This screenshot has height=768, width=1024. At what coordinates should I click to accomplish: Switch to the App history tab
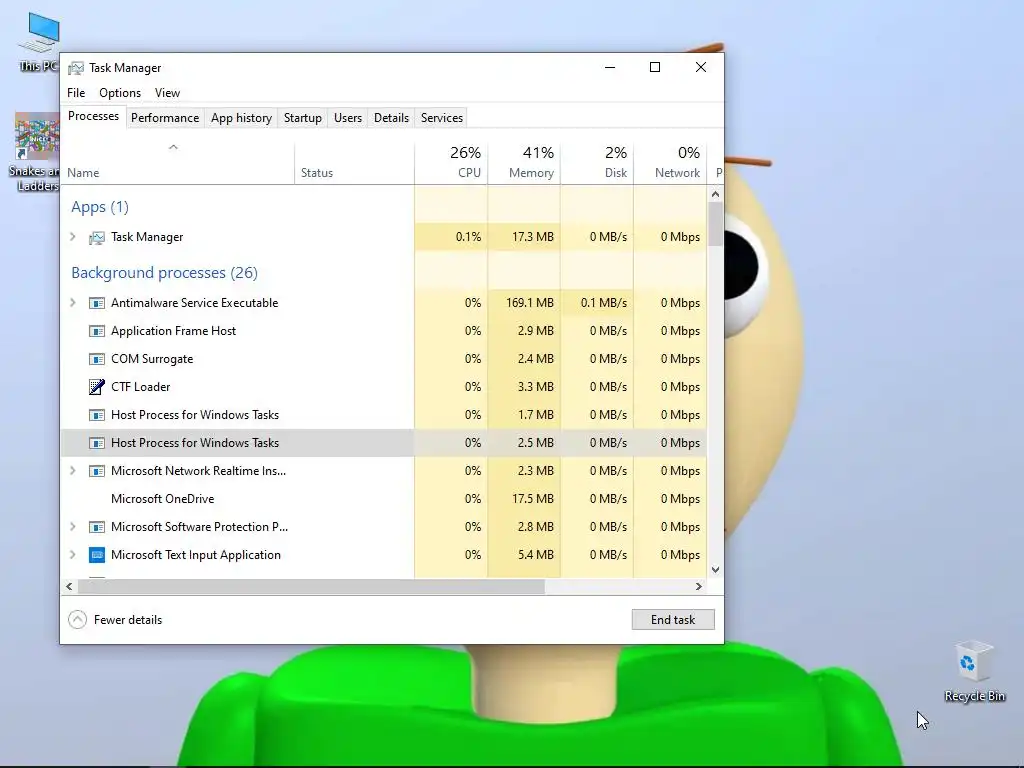tap(241, 118)
